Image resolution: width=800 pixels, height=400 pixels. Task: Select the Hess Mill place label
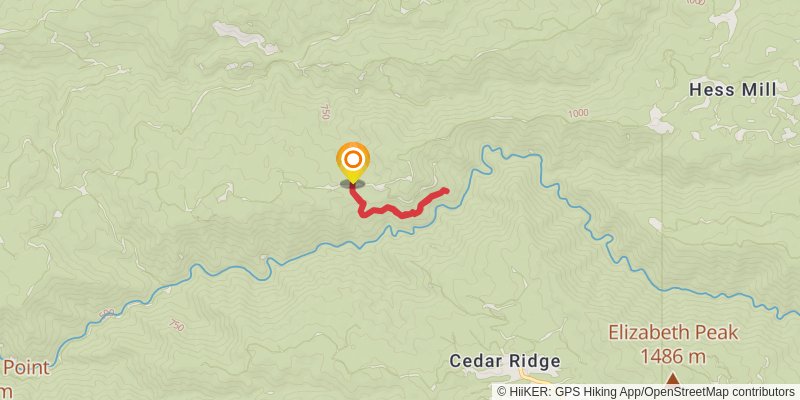[733, 90]
